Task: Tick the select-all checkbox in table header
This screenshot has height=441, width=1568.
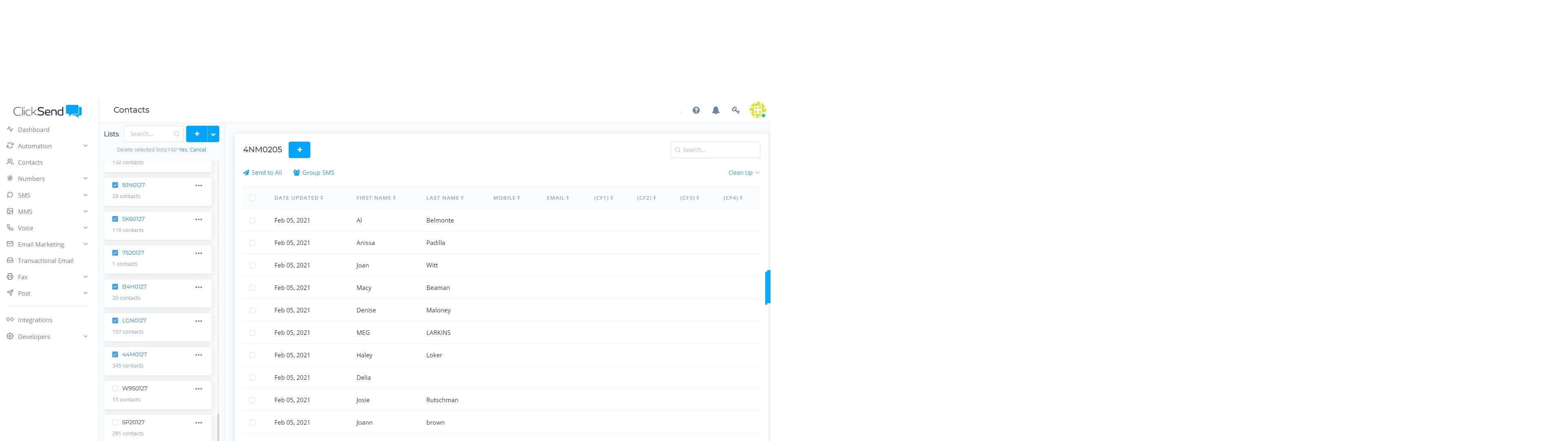Action: tap(253, 198)
